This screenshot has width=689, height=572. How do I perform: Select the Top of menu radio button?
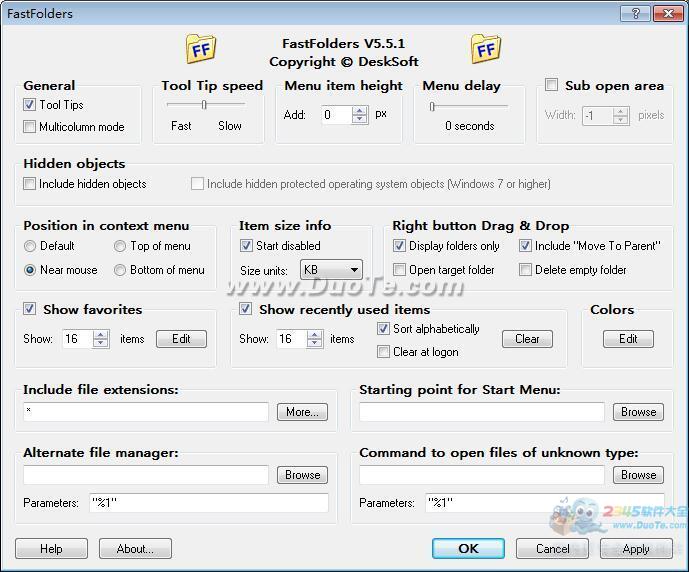point(120,246)
